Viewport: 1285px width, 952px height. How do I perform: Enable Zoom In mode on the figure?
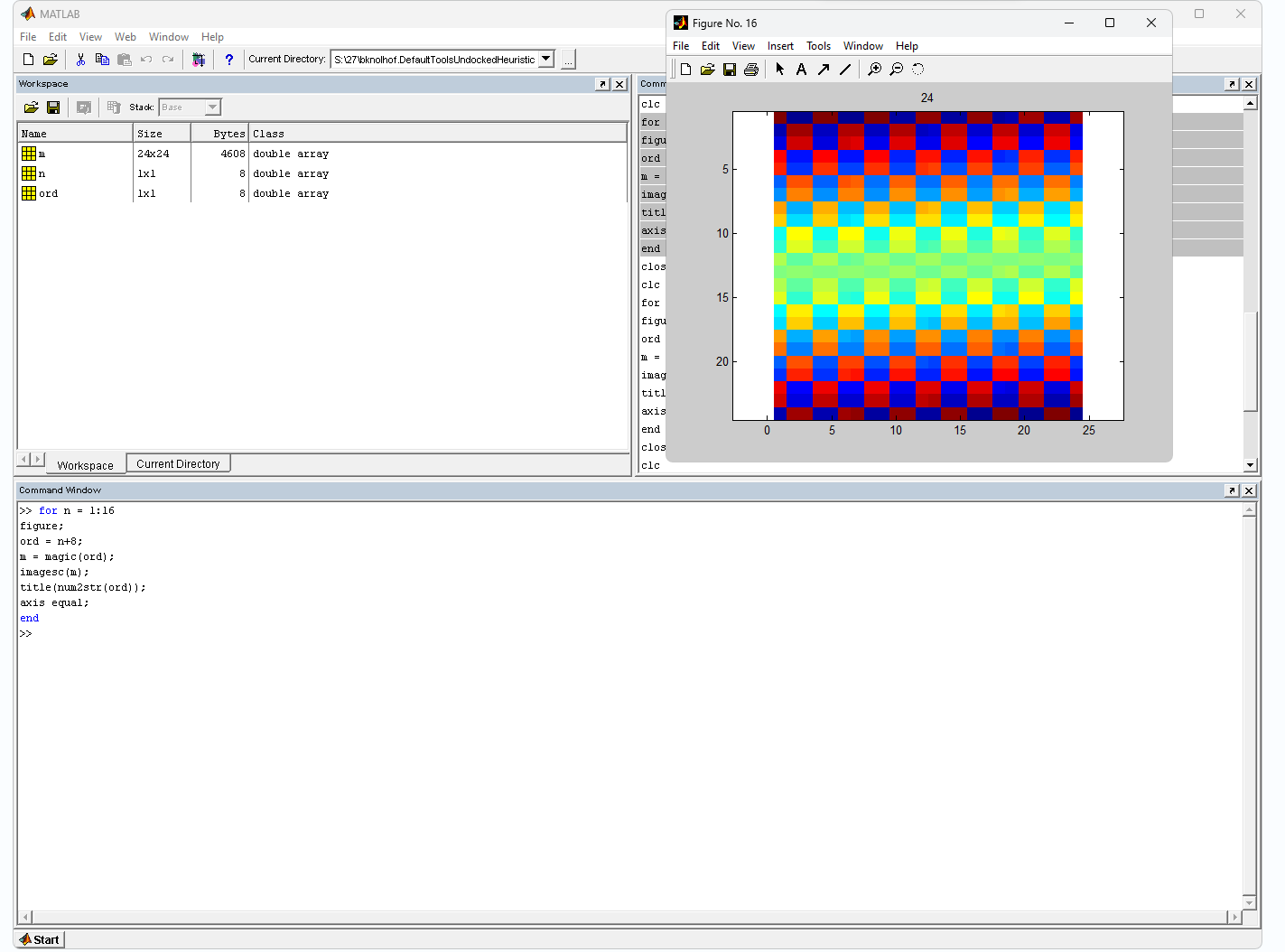[874, 70]
